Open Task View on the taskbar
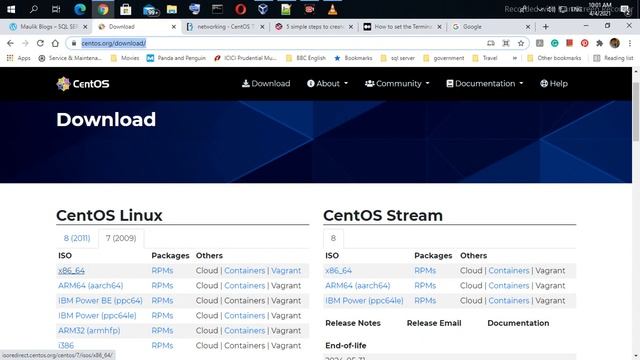Viewport: 640px width, 360px height. pos(56,9)
